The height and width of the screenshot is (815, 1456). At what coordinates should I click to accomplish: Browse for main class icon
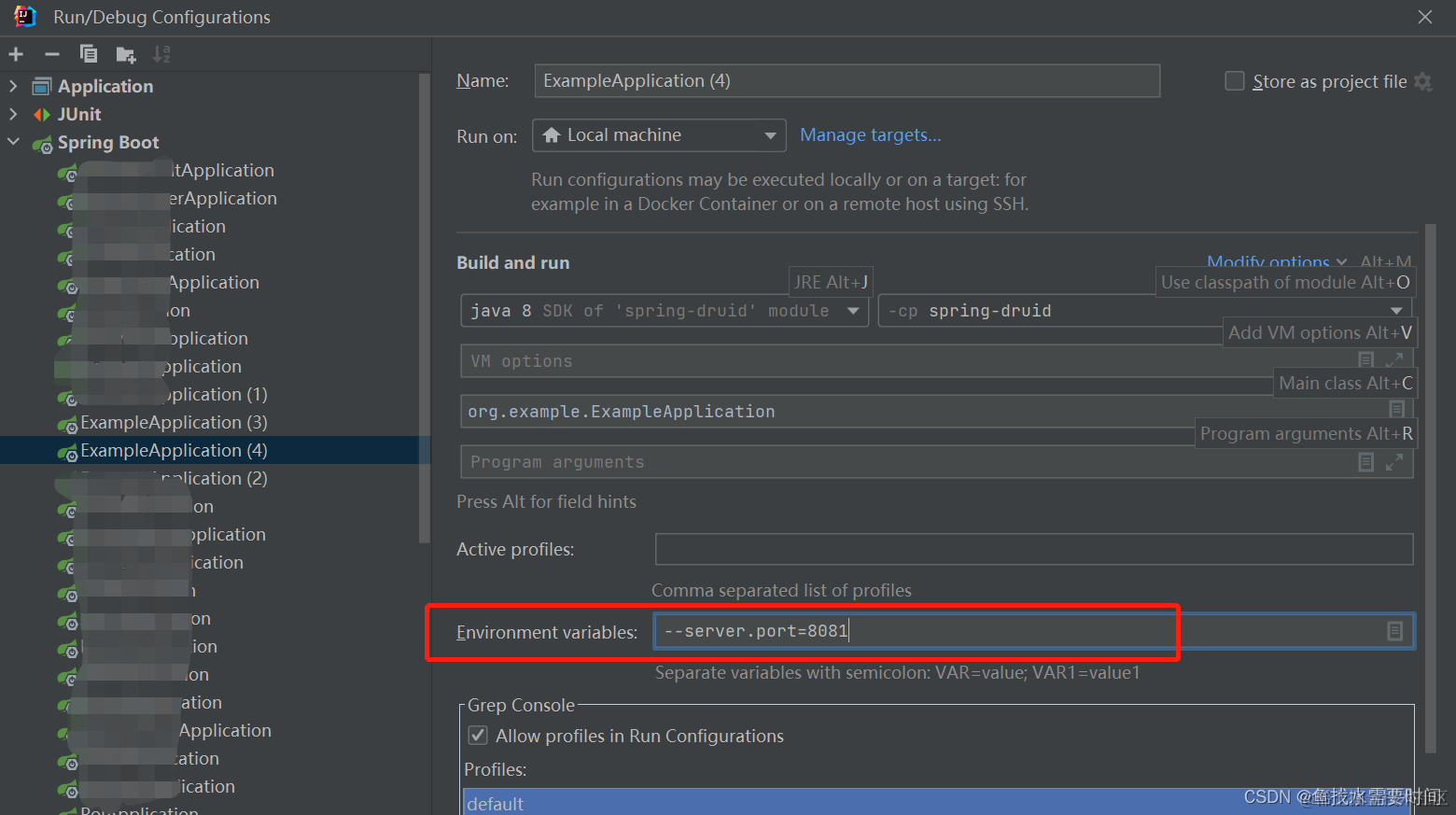point(1396,409)
